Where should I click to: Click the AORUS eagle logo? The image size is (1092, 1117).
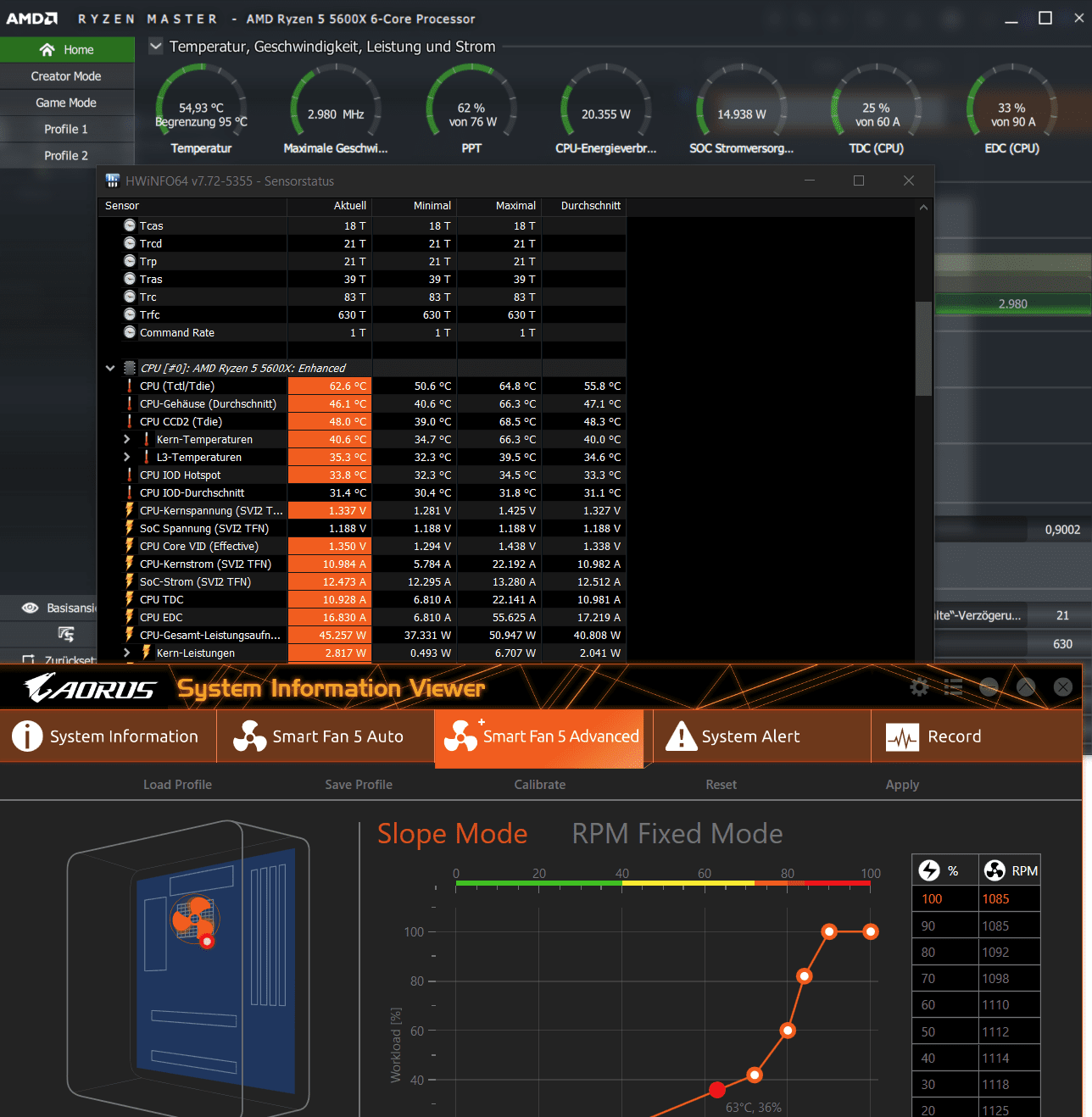click(x=90, y=688)
